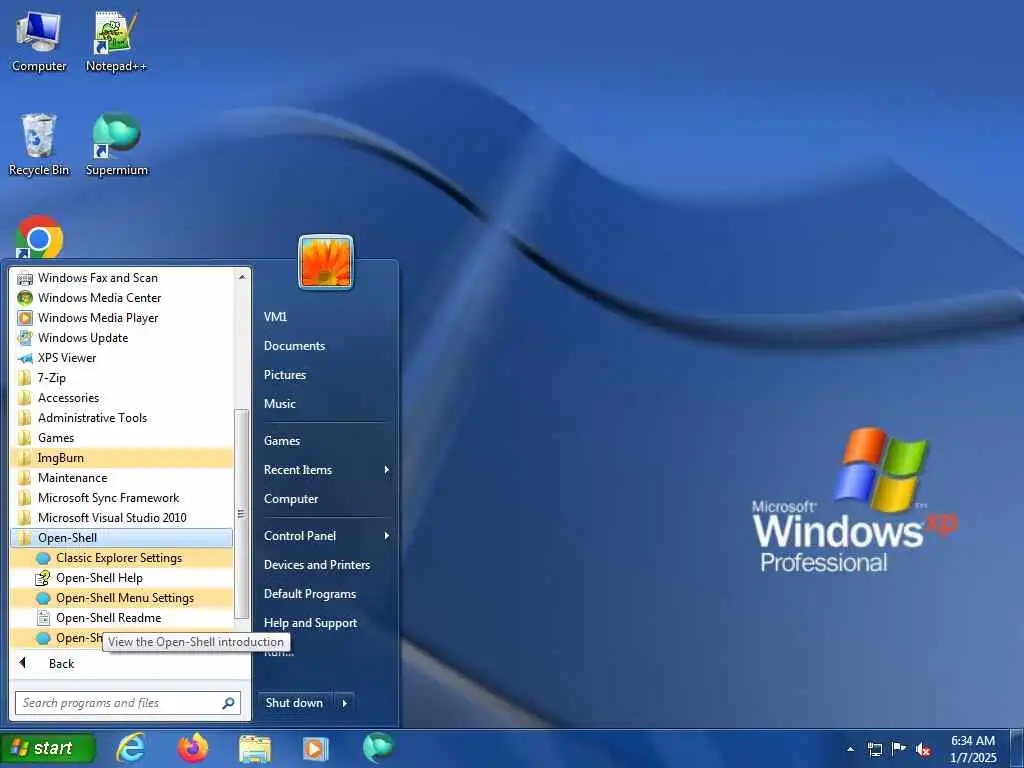Open Documents from the start menu

tap(295, 346)
